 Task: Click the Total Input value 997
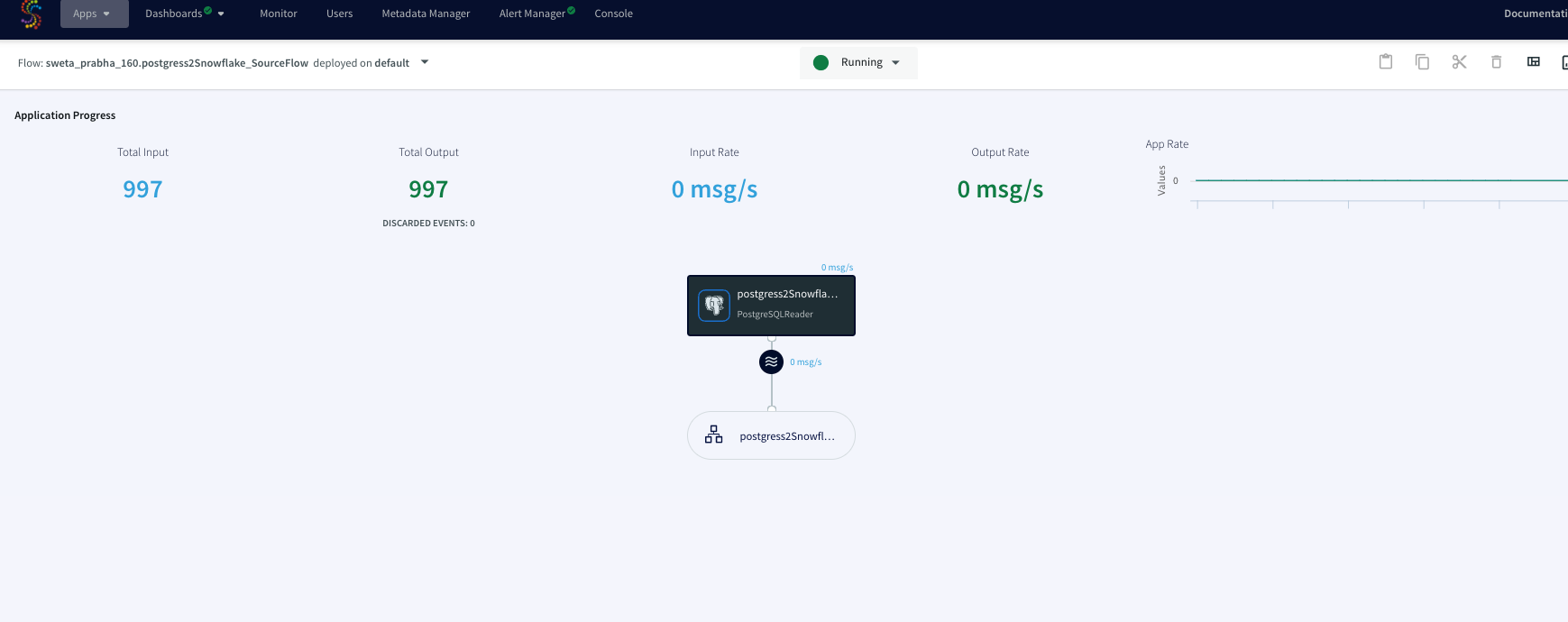pyautogui.click(x=142, y=189)
